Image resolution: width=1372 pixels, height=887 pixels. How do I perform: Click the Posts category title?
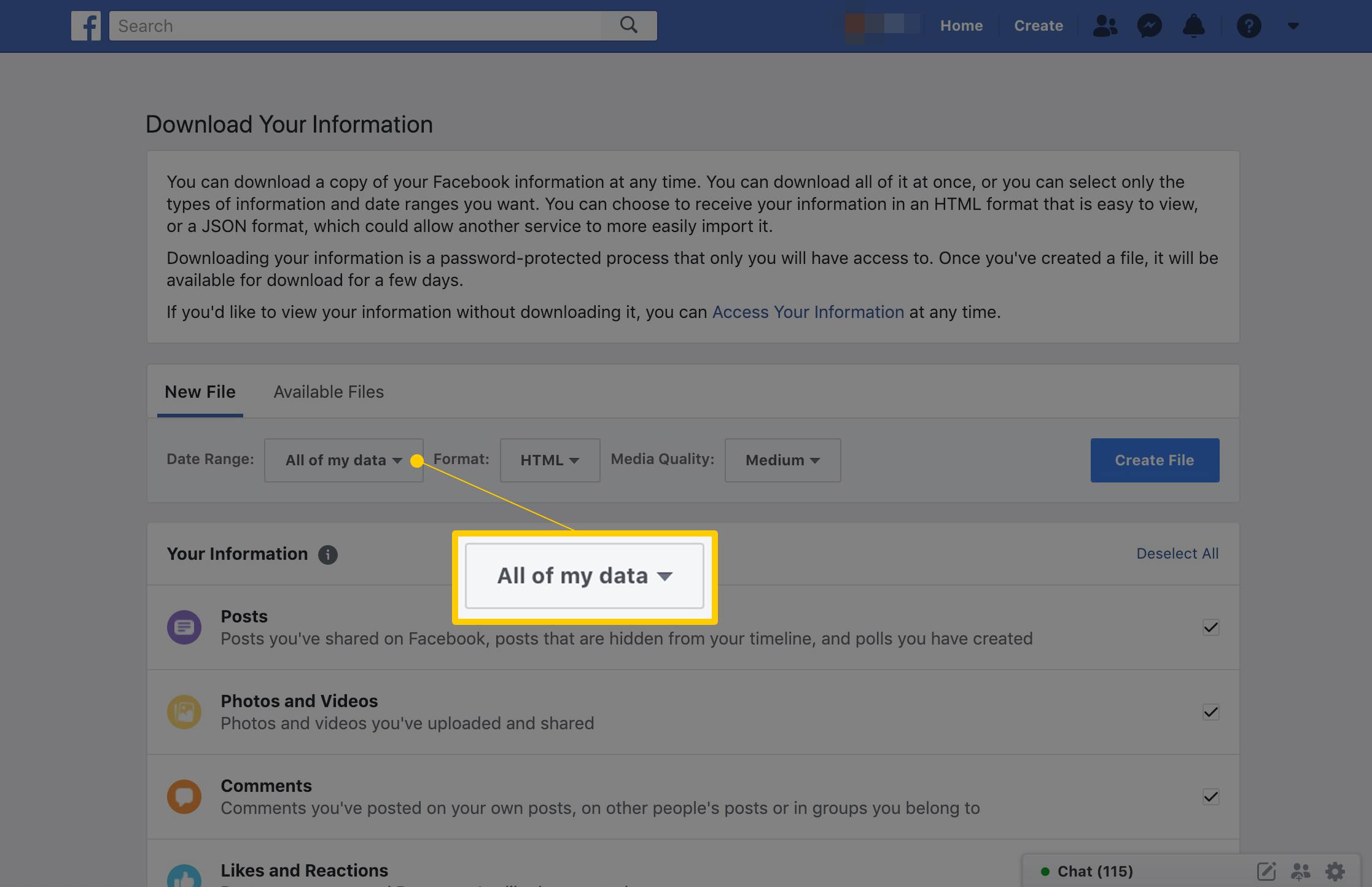point(244,616)
